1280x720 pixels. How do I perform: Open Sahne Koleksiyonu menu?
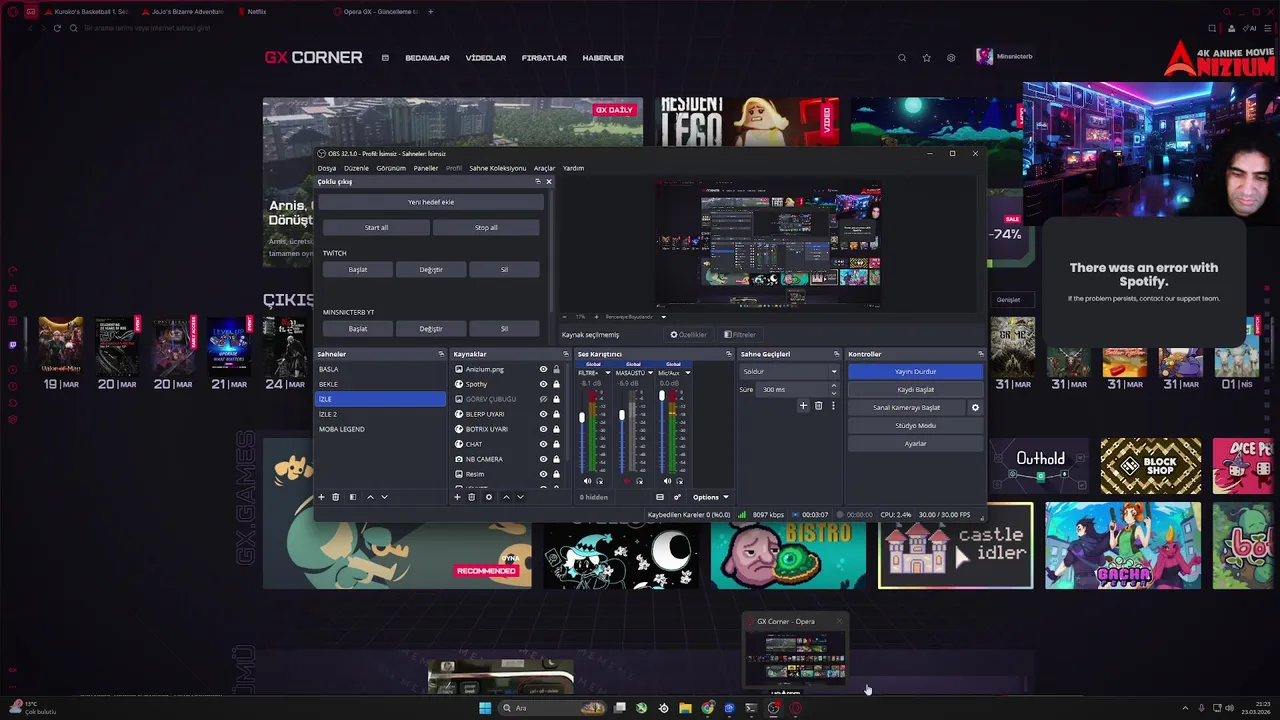498,168
